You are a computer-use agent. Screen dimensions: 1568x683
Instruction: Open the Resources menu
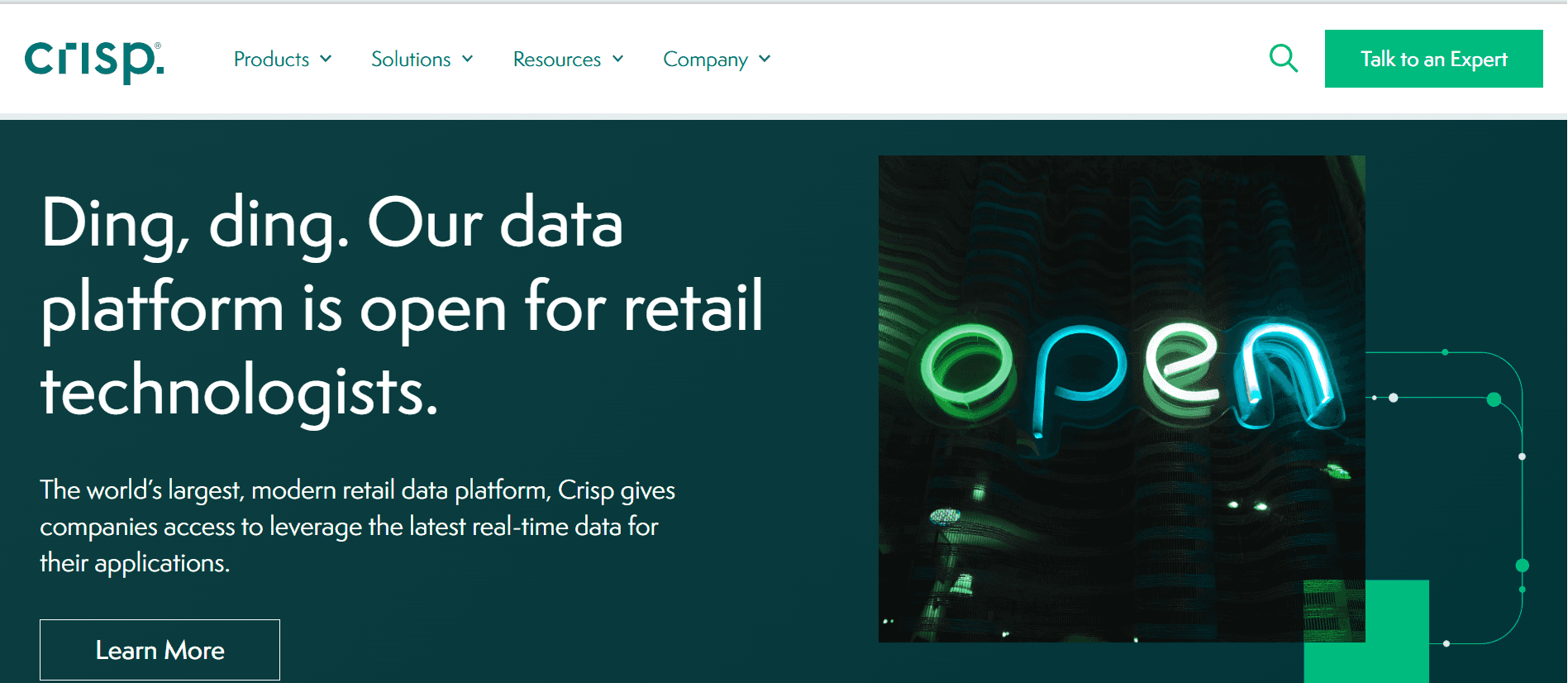click(568, 60)
